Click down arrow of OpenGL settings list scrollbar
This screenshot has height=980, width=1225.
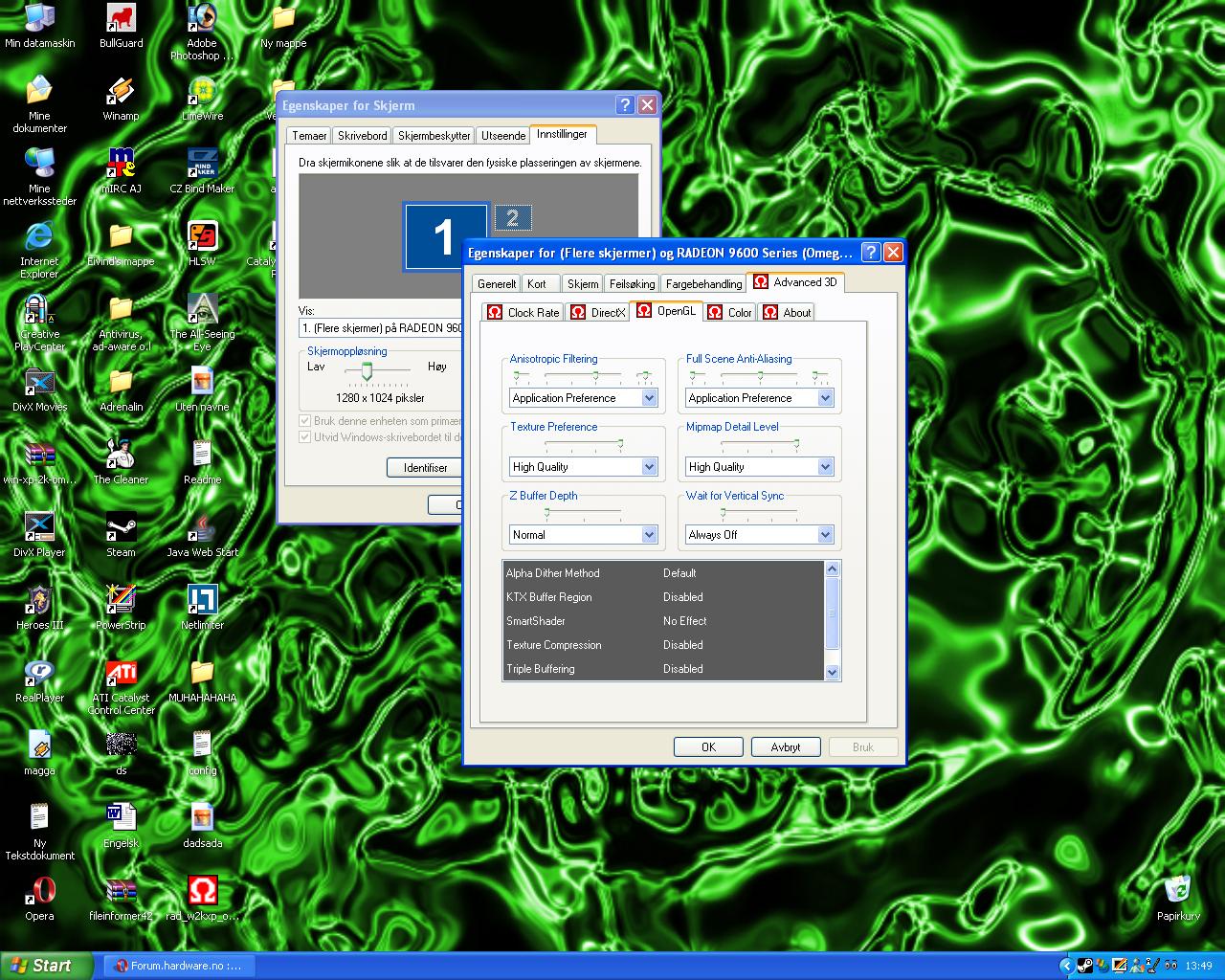pos(832,672)
